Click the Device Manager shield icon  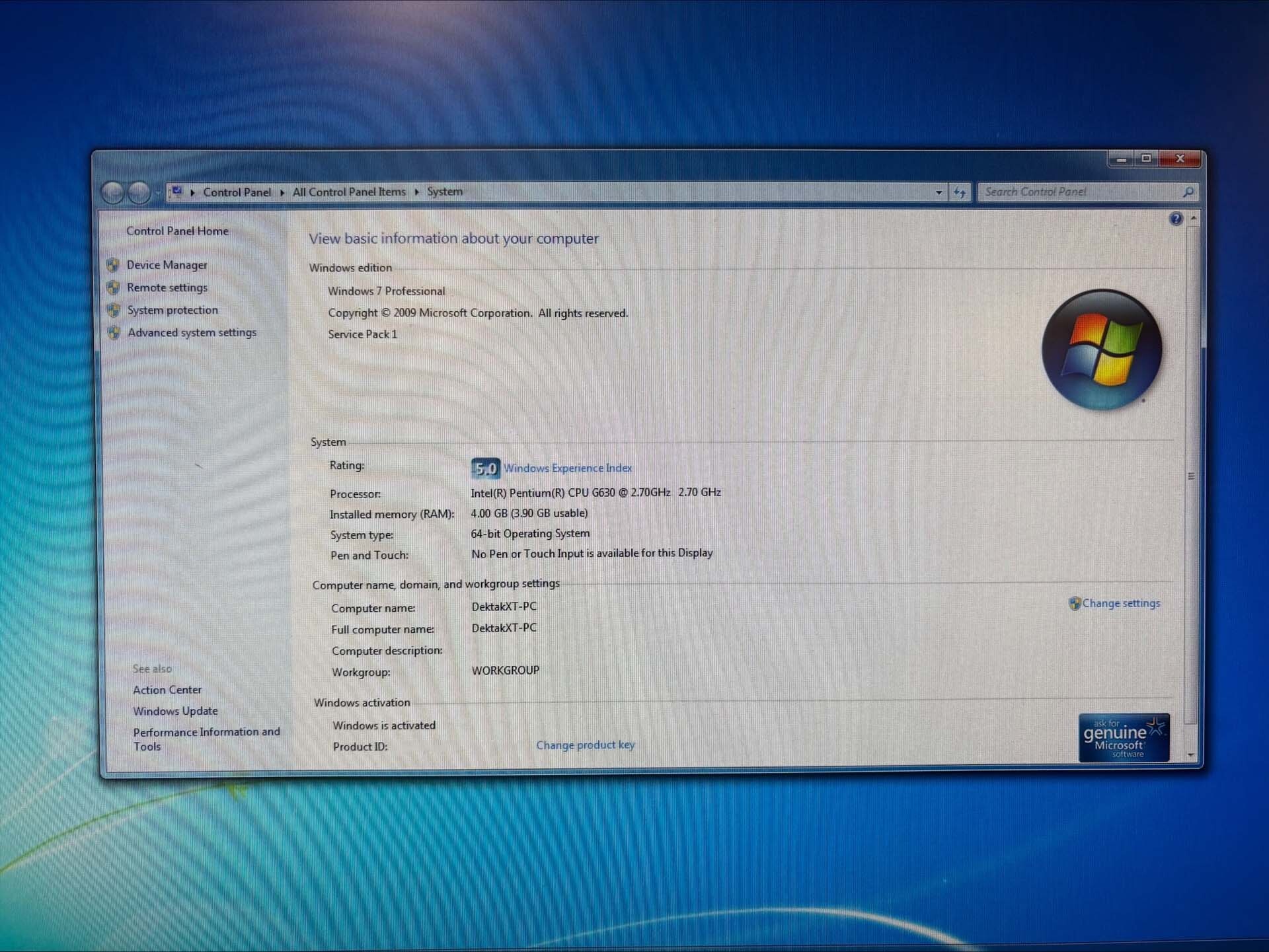[x=114, y=265]
